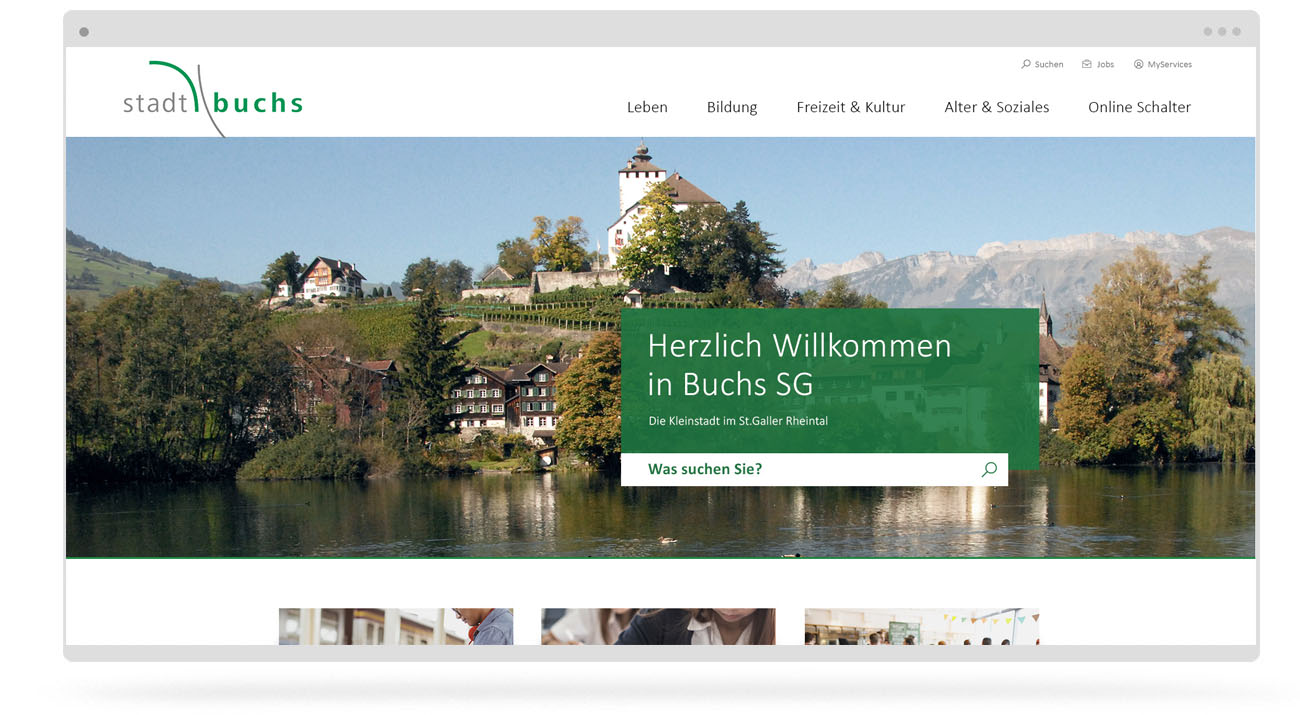Open the Leben menu
1300x715 pixels.
[647, 107]
